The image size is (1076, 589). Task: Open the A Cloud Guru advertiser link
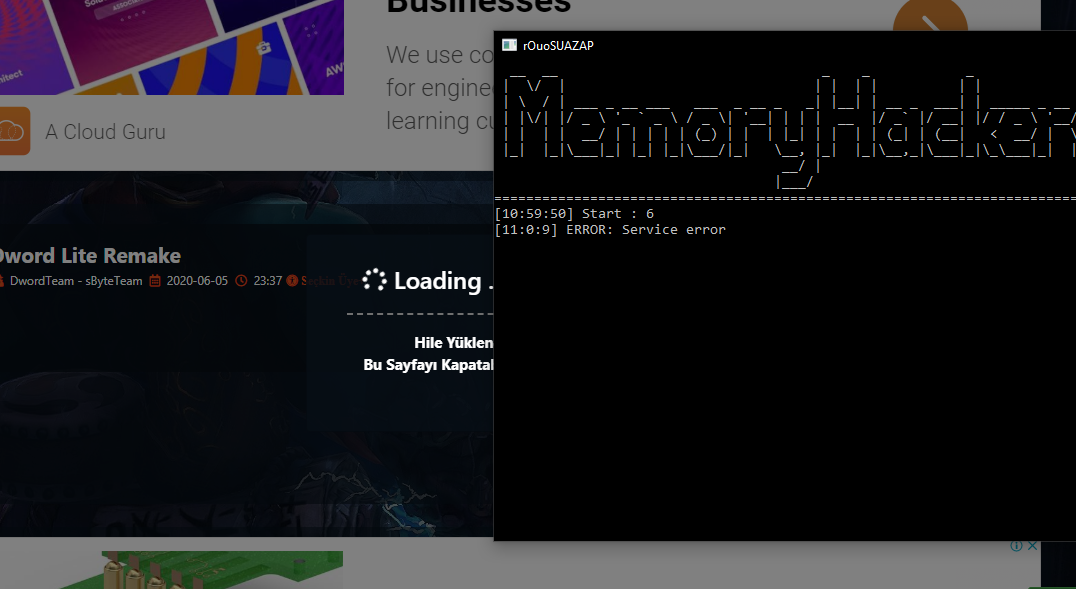point(106,132)
